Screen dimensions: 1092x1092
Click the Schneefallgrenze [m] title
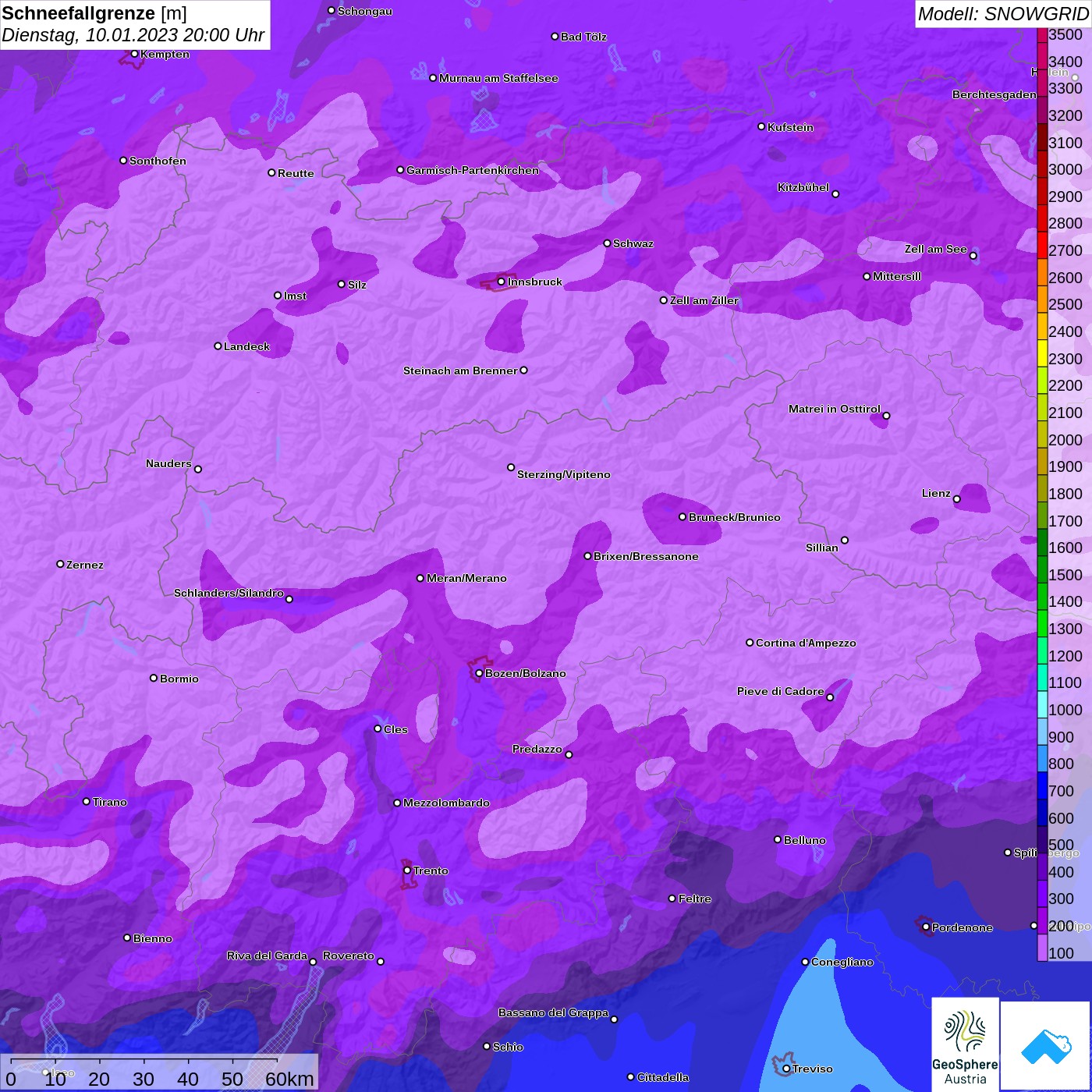pyautogui.click(x=94, y=13)
